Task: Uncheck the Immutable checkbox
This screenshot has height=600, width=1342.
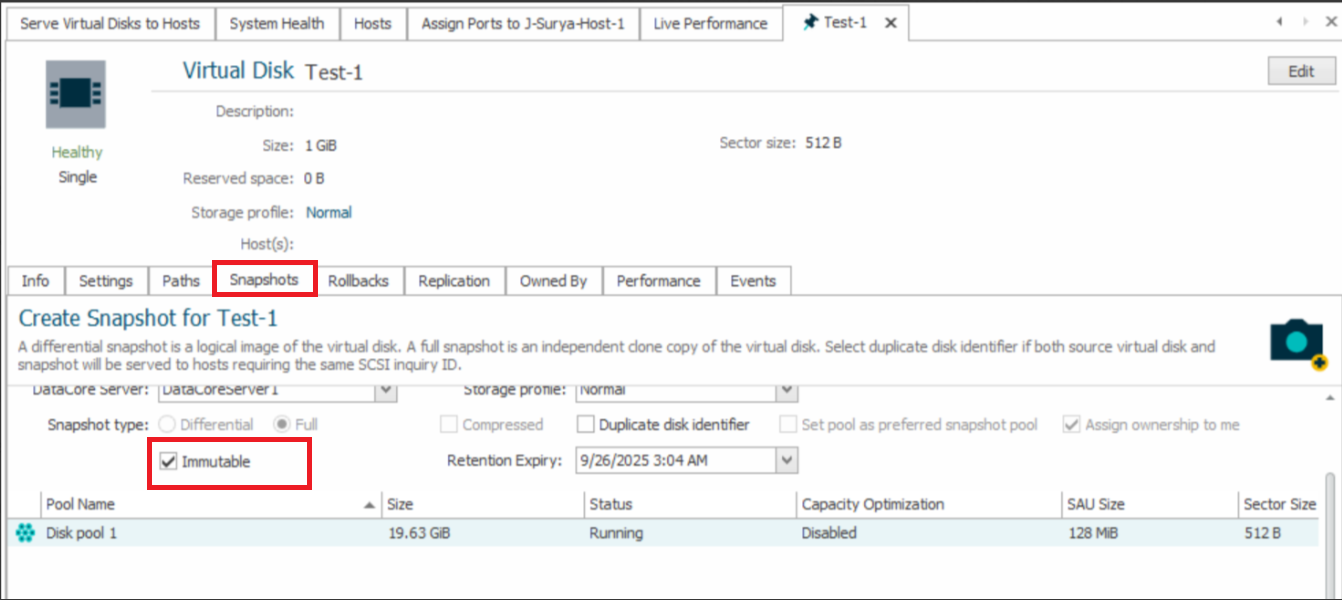Action: (169, 462)
